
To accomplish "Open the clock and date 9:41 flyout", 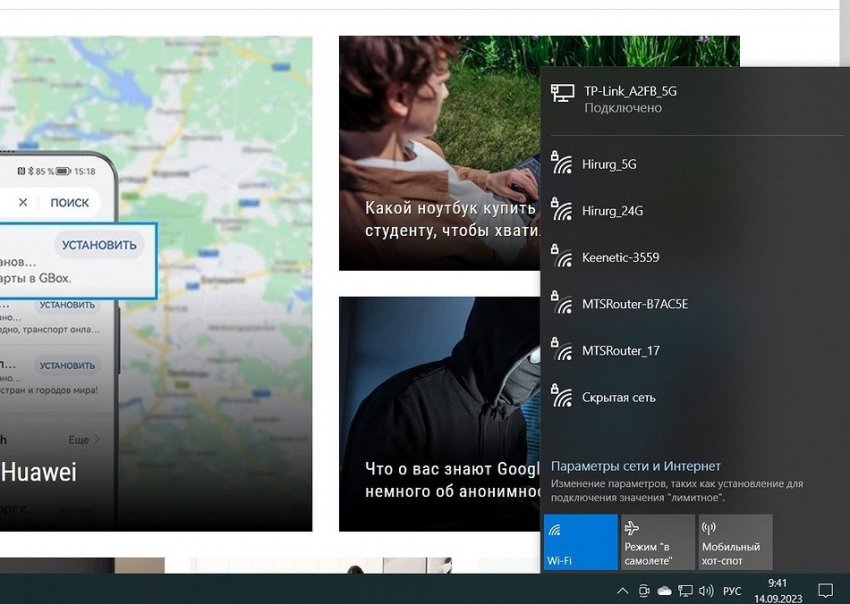I will (777, 589).
